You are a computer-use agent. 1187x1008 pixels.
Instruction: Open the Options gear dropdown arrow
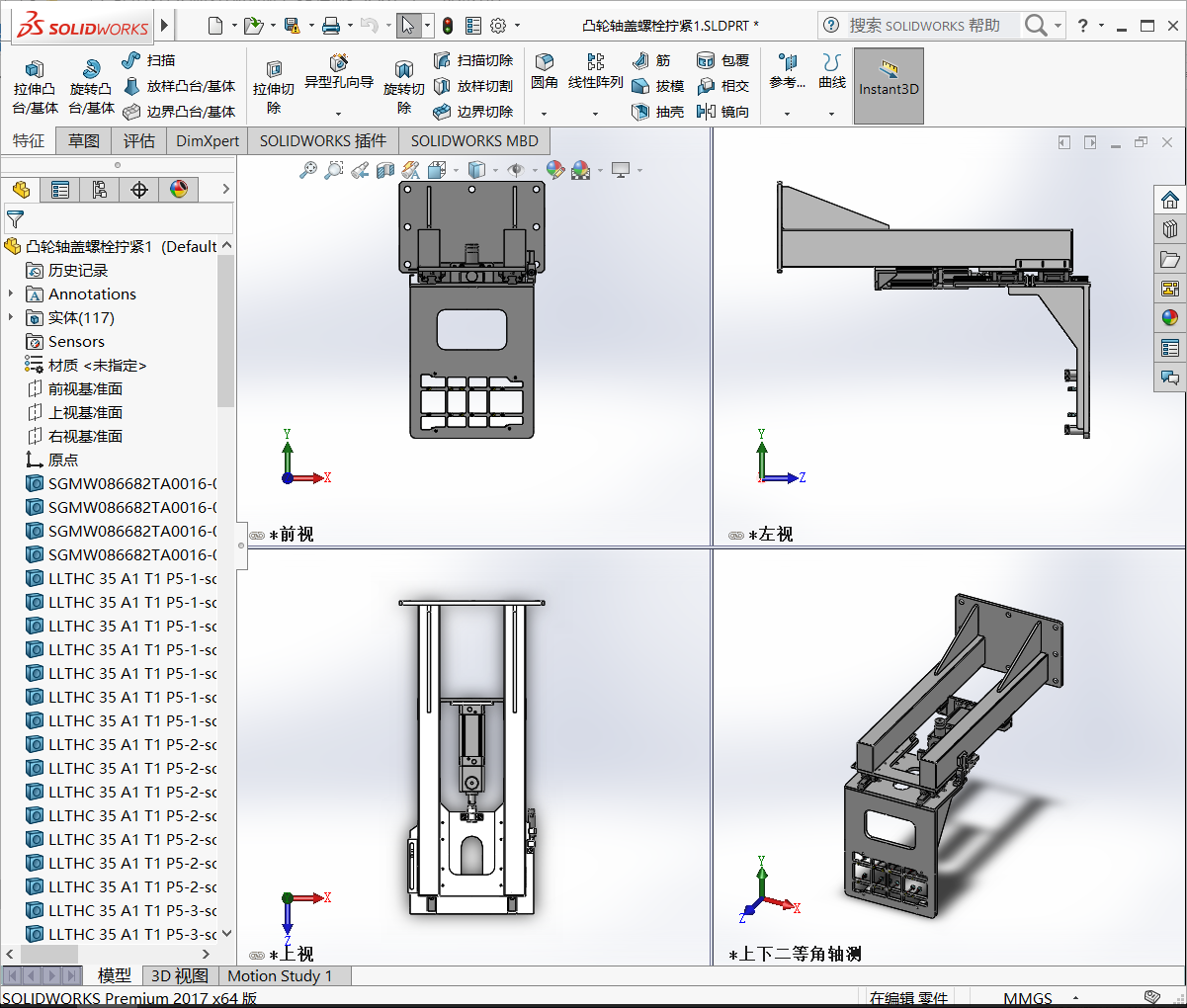pyautogui.click(x=517, y=26)
